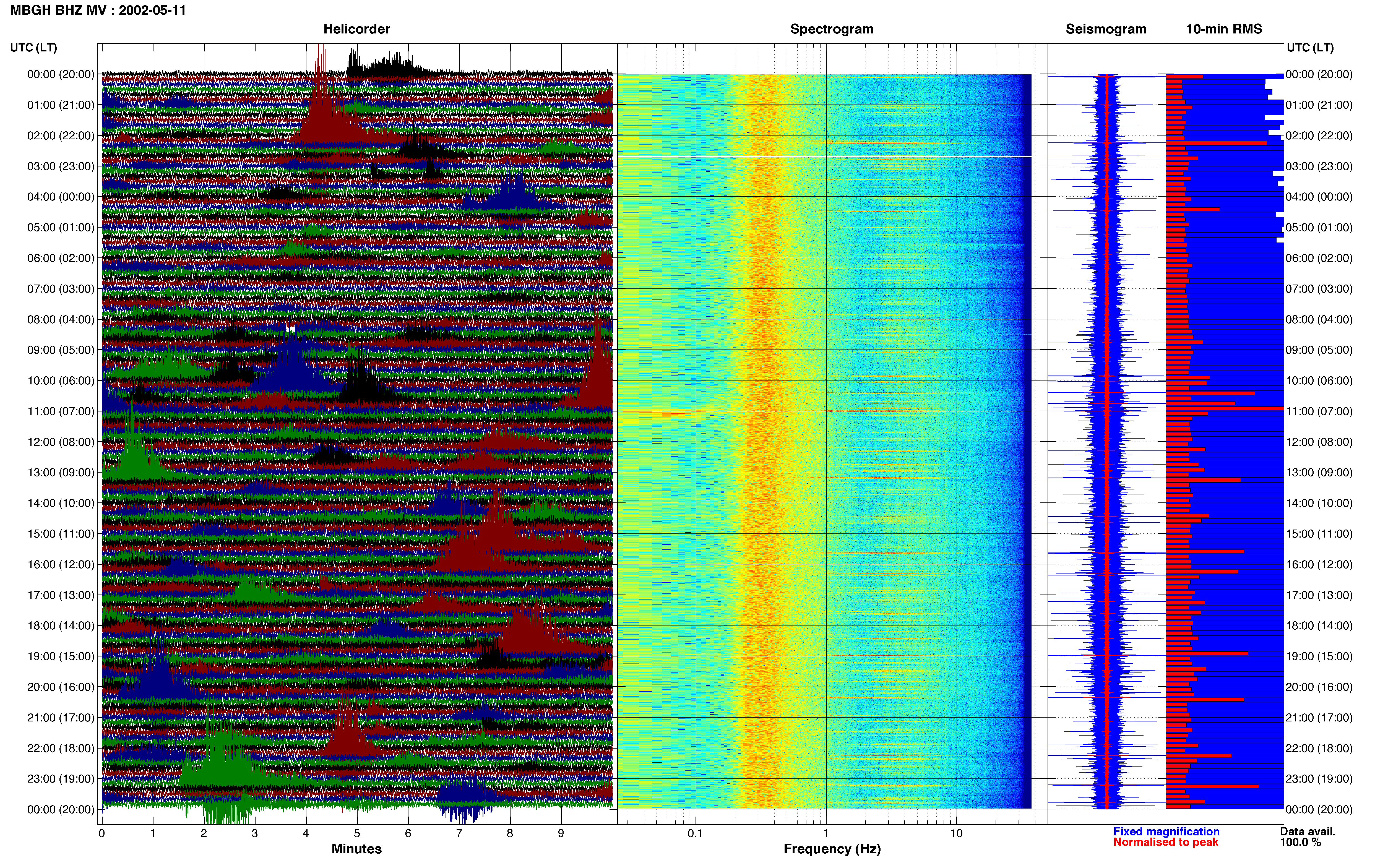This screenshot has height=868, width=1388.
Task: Click the 5 tick on the Minutes axis
Action: pyautogui.click(x=357, y=833)
